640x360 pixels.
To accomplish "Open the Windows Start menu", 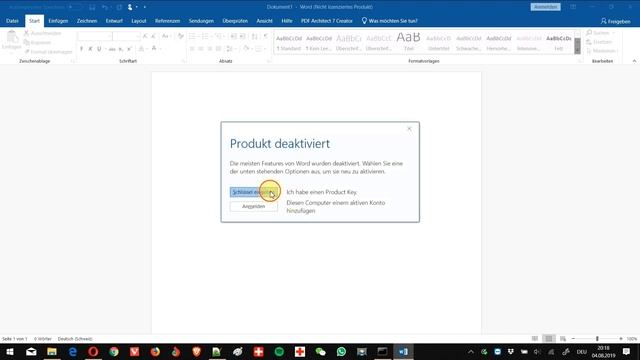I will tap(10, 351).
